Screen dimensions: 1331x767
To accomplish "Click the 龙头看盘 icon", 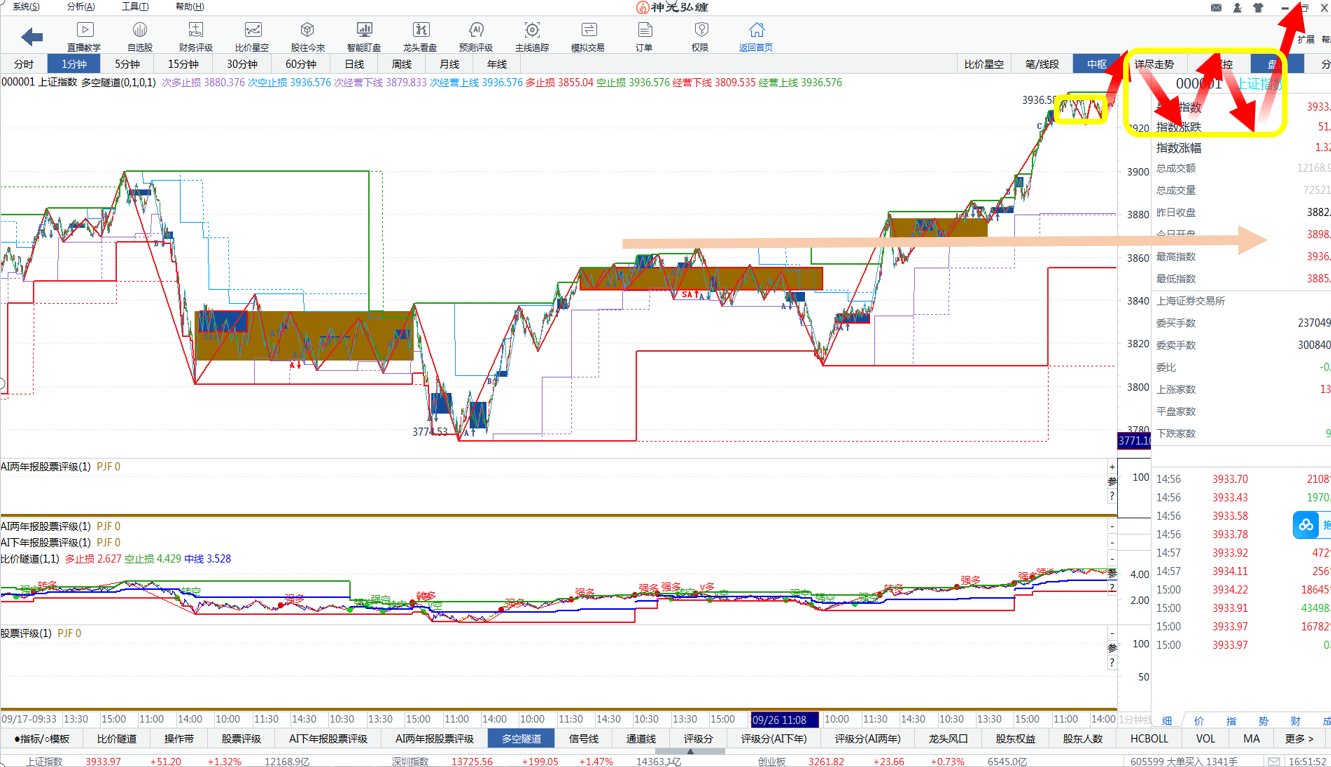I will pyautogui.click(x=420, y=36).
